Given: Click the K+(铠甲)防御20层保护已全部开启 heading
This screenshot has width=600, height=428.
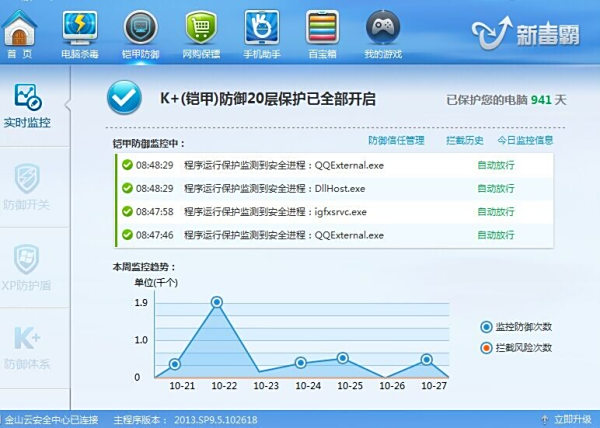Looking at the screenshot, I should [x=267, y=99].
